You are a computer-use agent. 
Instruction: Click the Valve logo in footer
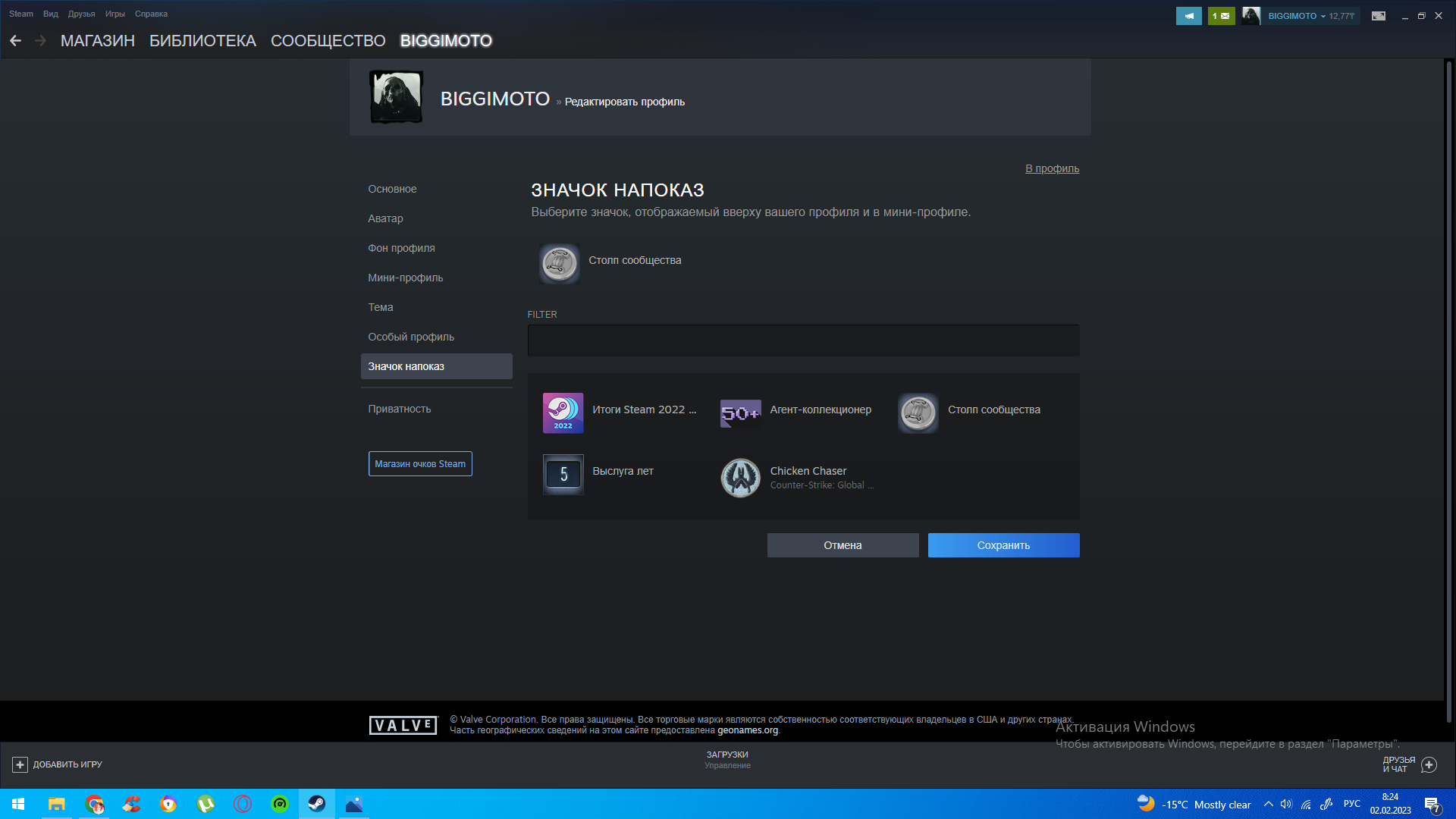[403, 726]
